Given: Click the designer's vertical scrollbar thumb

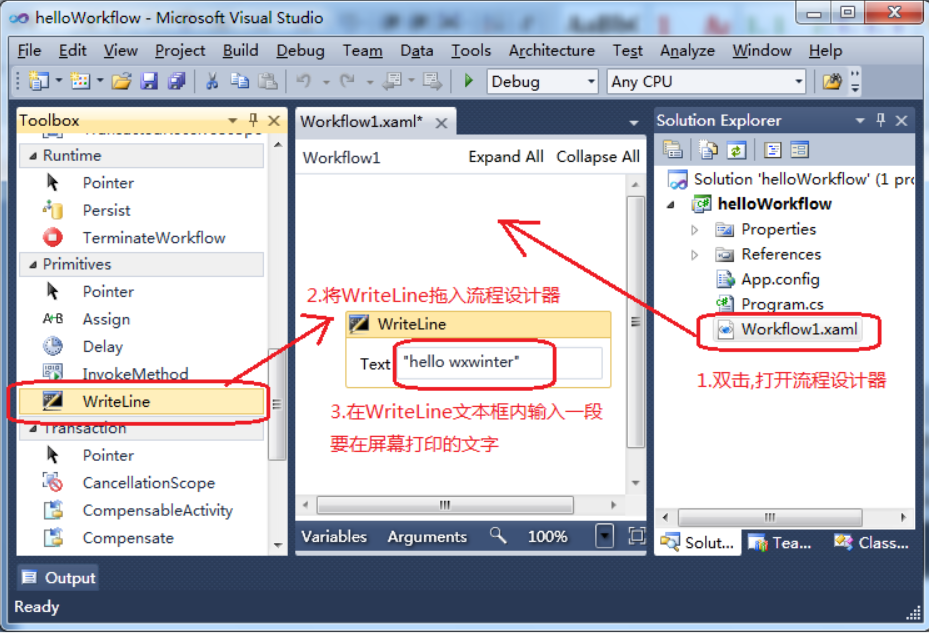Looking at the screenshot, I should click(635, 322).
